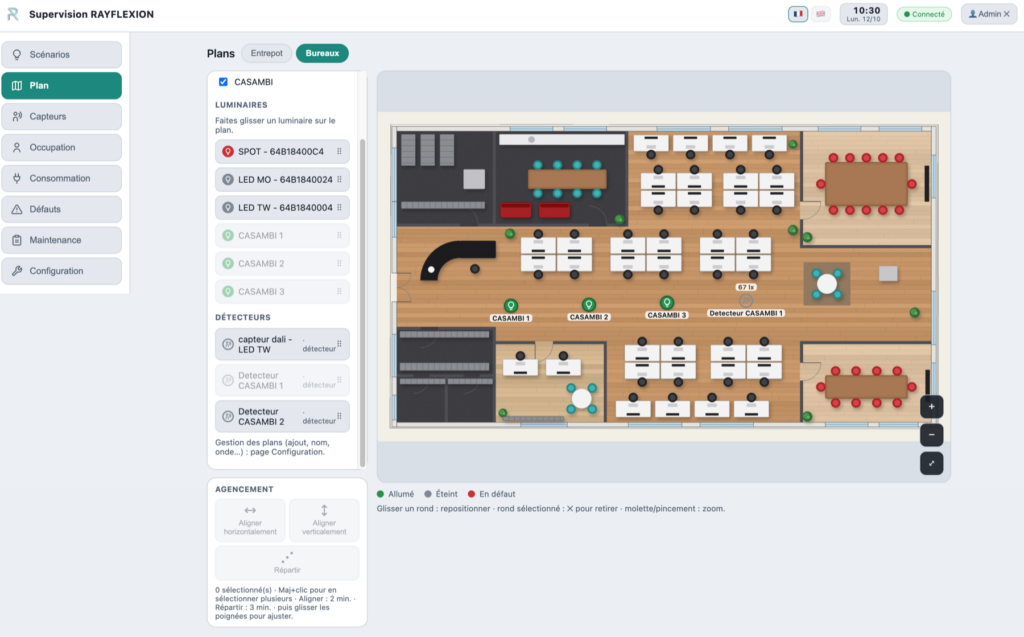
Task: Click the 67 lx reading on plan
Action: click(x=746, y=287)
